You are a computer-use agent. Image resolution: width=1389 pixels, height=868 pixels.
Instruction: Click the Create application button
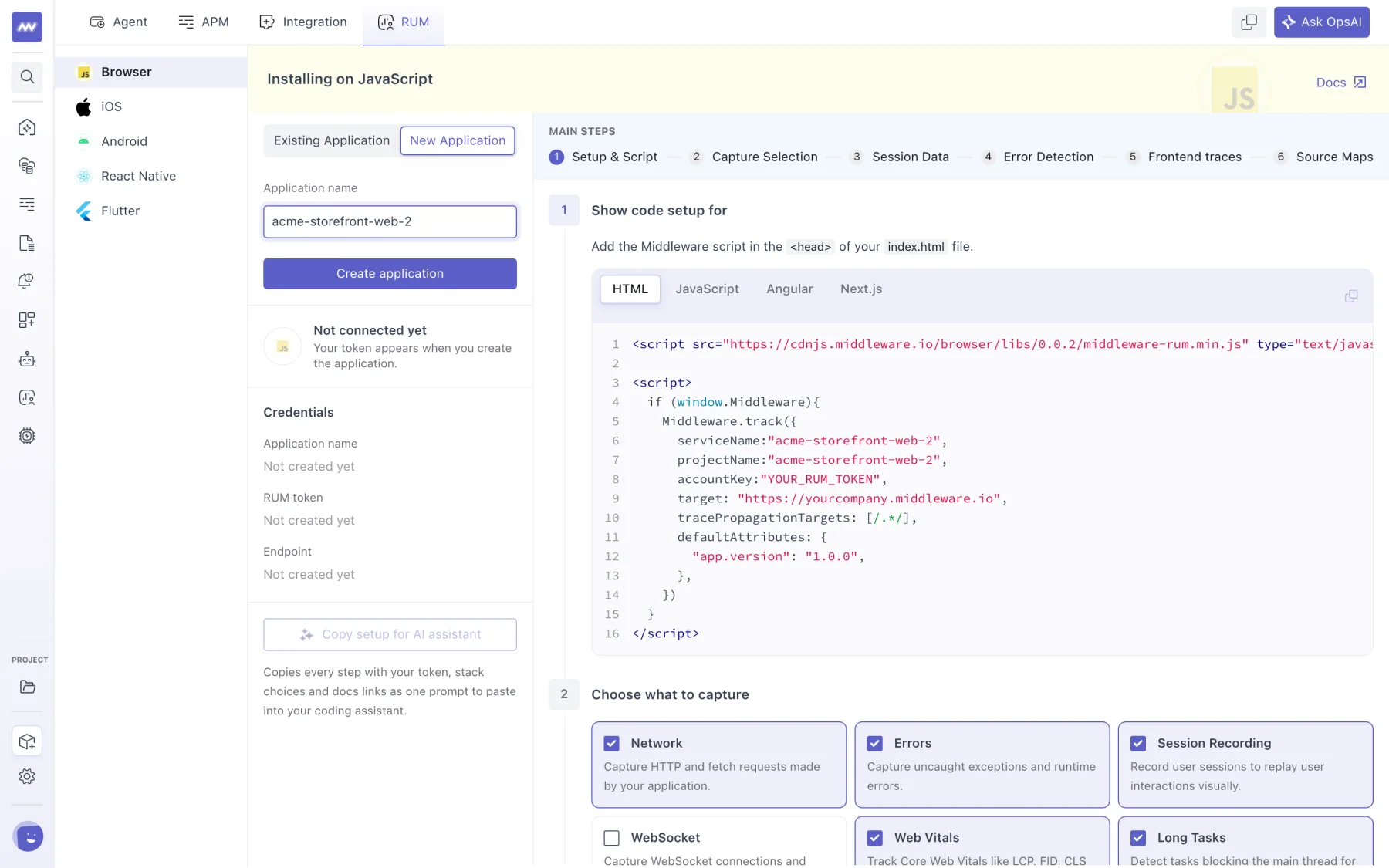click(x=390, y=274)
